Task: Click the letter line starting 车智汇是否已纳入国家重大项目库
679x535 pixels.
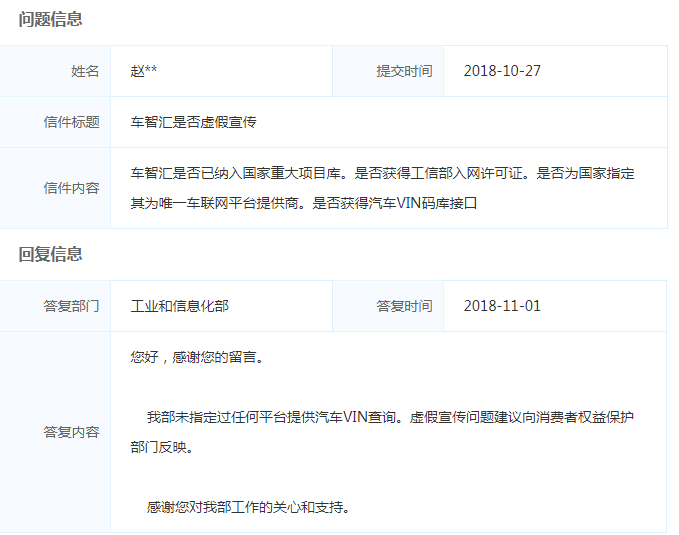Action: 382,173
